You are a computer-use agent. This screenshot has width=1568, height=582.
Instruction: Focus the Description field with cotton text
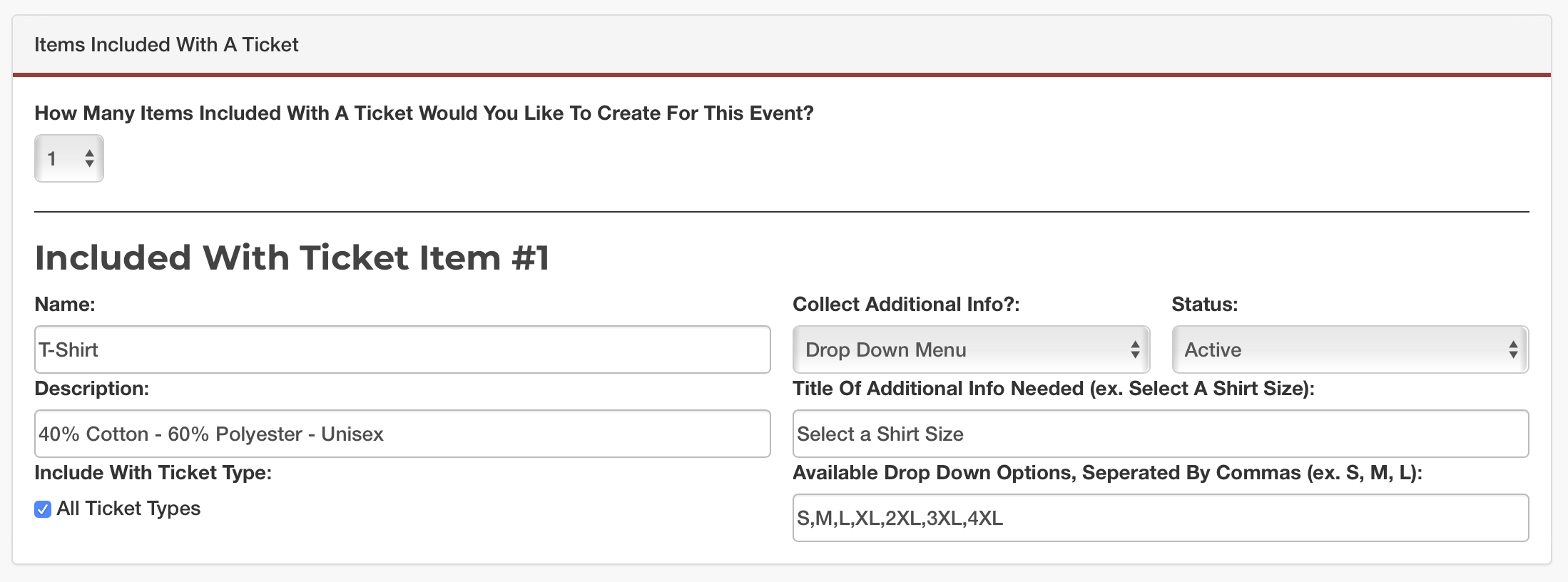402,434
